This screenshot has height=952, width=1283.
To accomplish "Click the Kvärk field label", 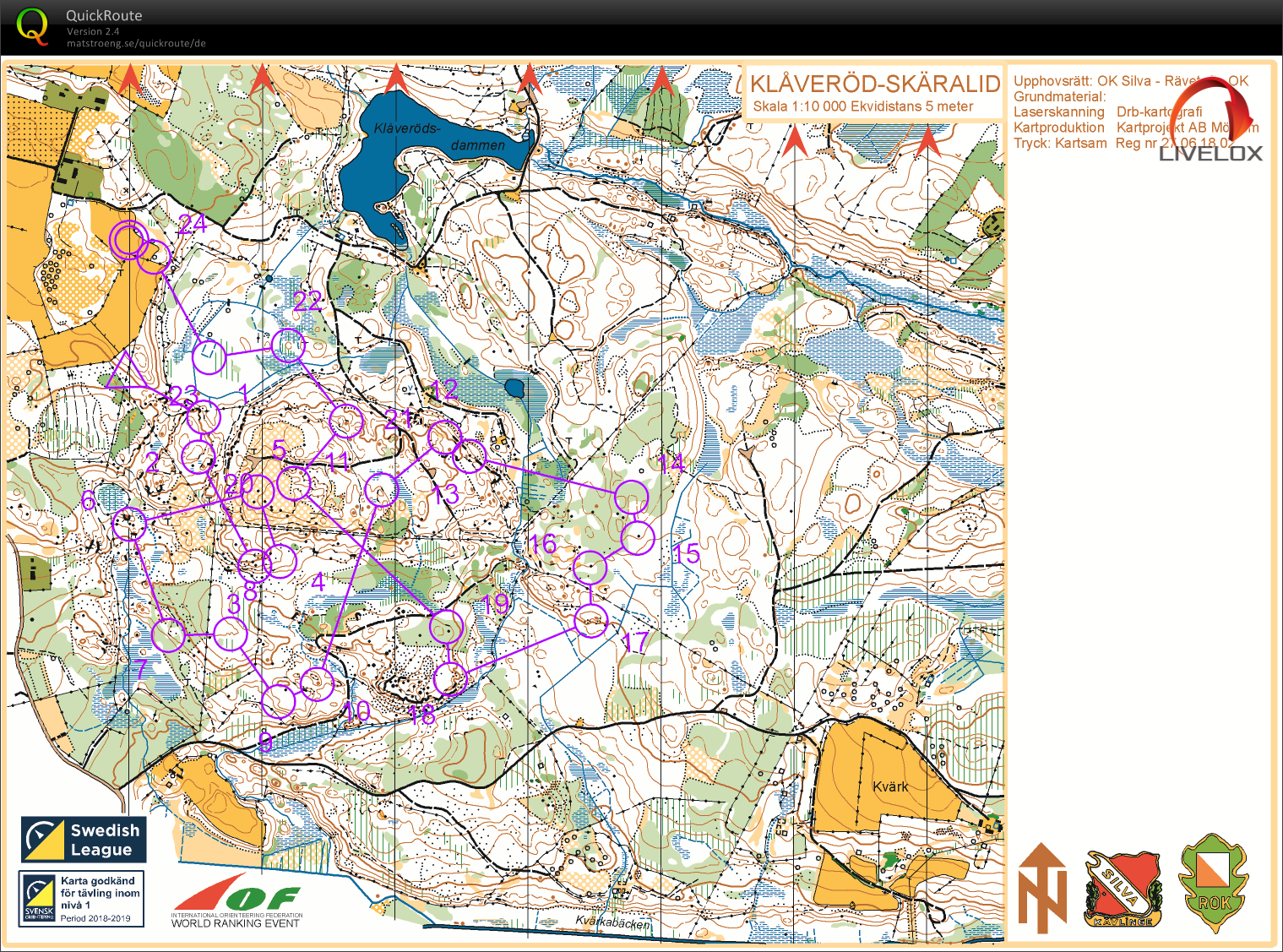I will click(890, 786).
